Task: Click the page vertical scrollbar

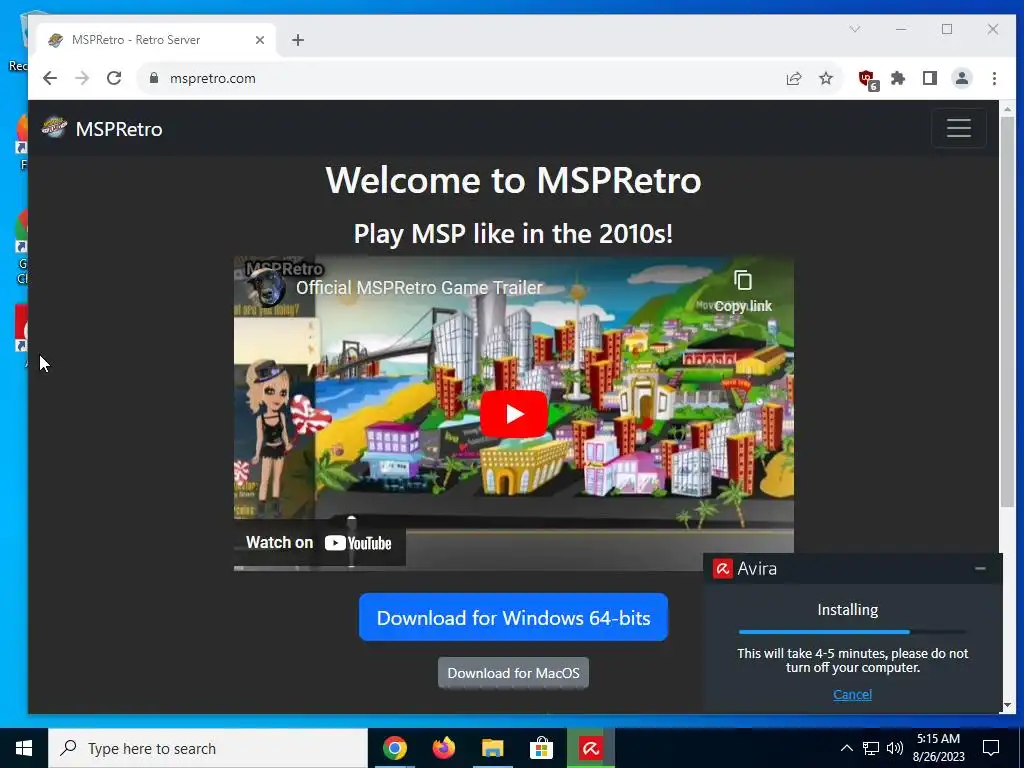Action: [x=1007, y=313]
